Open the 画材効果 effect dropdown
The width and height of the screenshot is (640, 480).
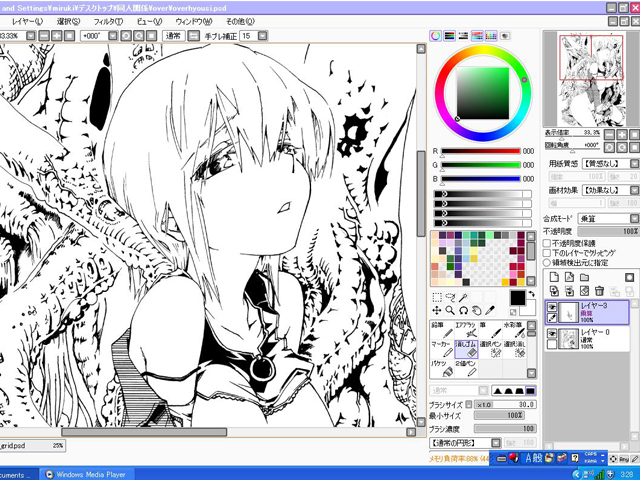(634, 190)
